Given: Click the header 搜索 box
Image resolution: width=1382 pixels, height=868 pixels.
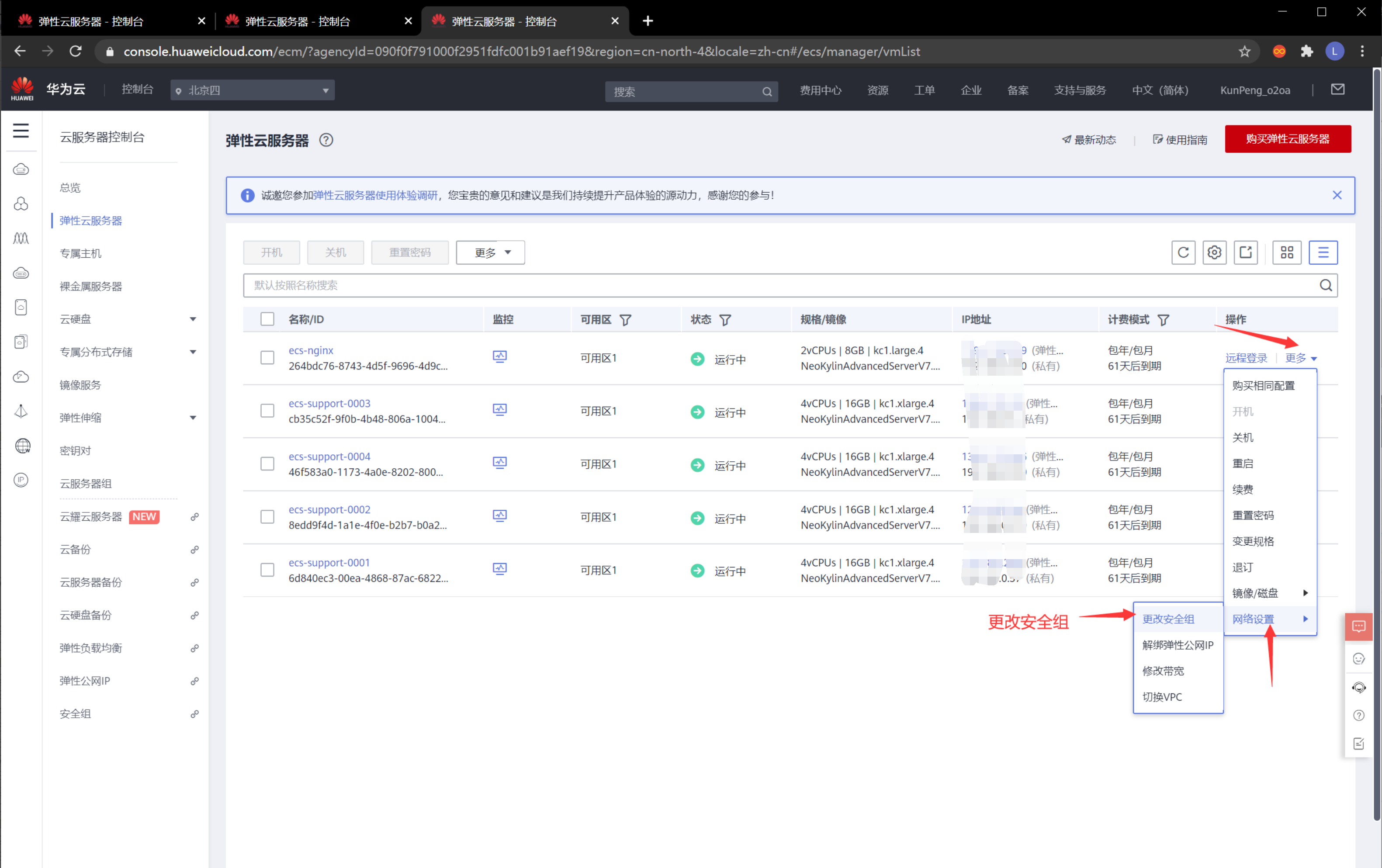Looking at the screenshot, I should coord(691,91).
